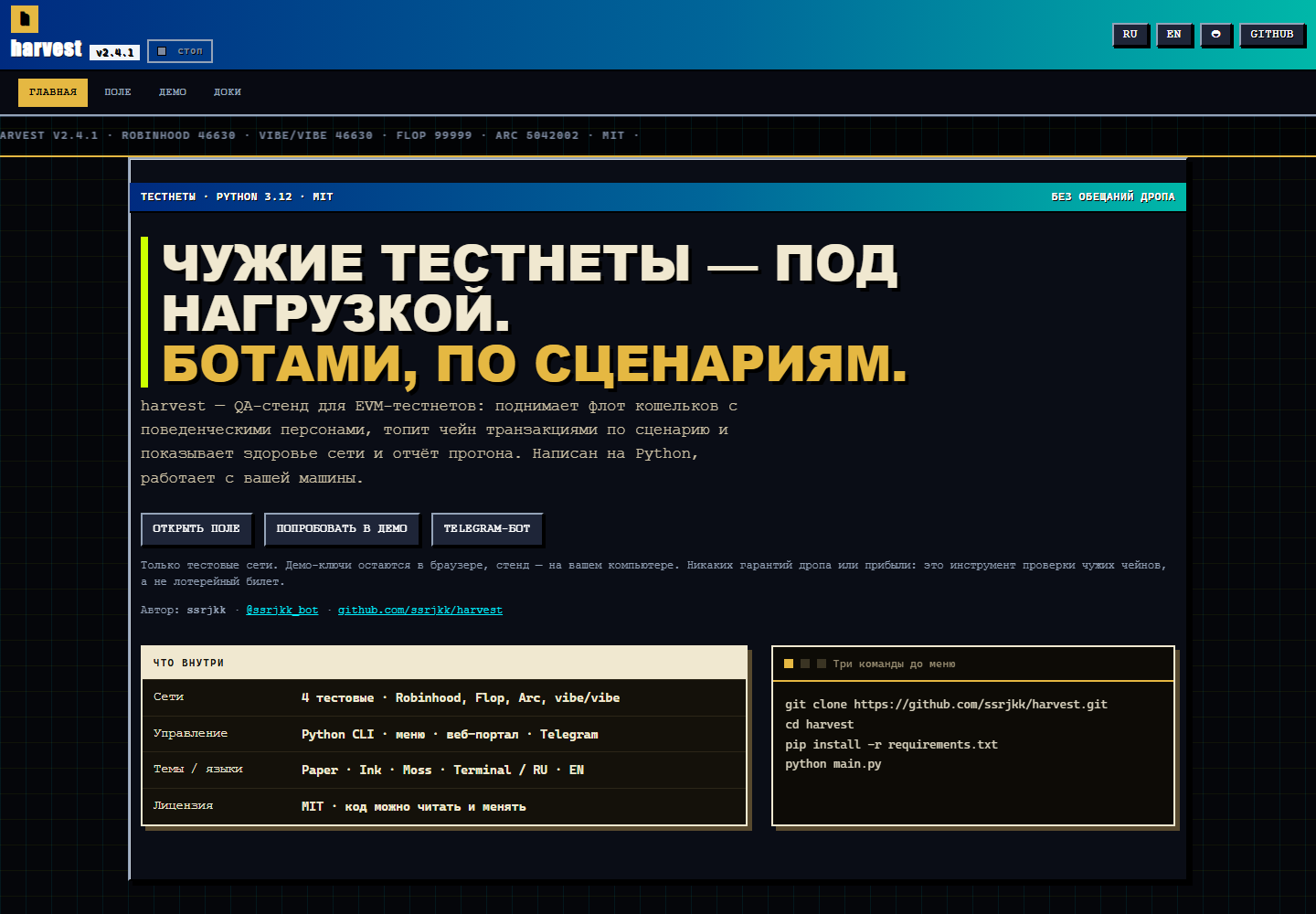Image resolution: width=1316 pixels, height=914 pixels.
Task: Open the TELEGRAM-БОТ button
Action: 487,528
